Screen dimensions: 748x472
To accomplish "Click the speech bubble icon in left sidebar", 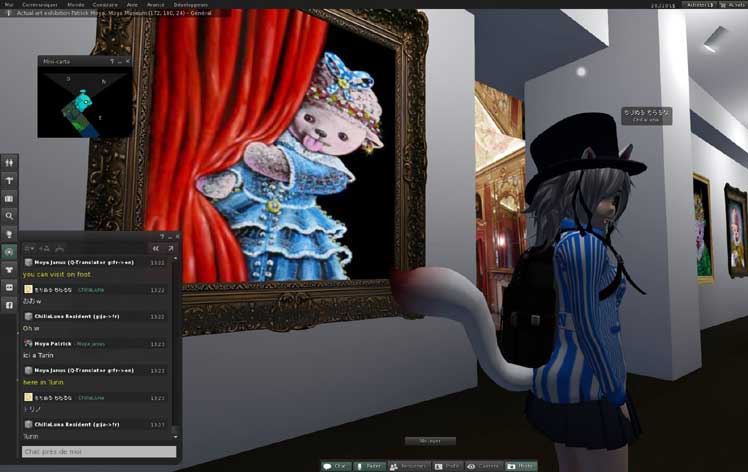I will [x=9, y=251].
